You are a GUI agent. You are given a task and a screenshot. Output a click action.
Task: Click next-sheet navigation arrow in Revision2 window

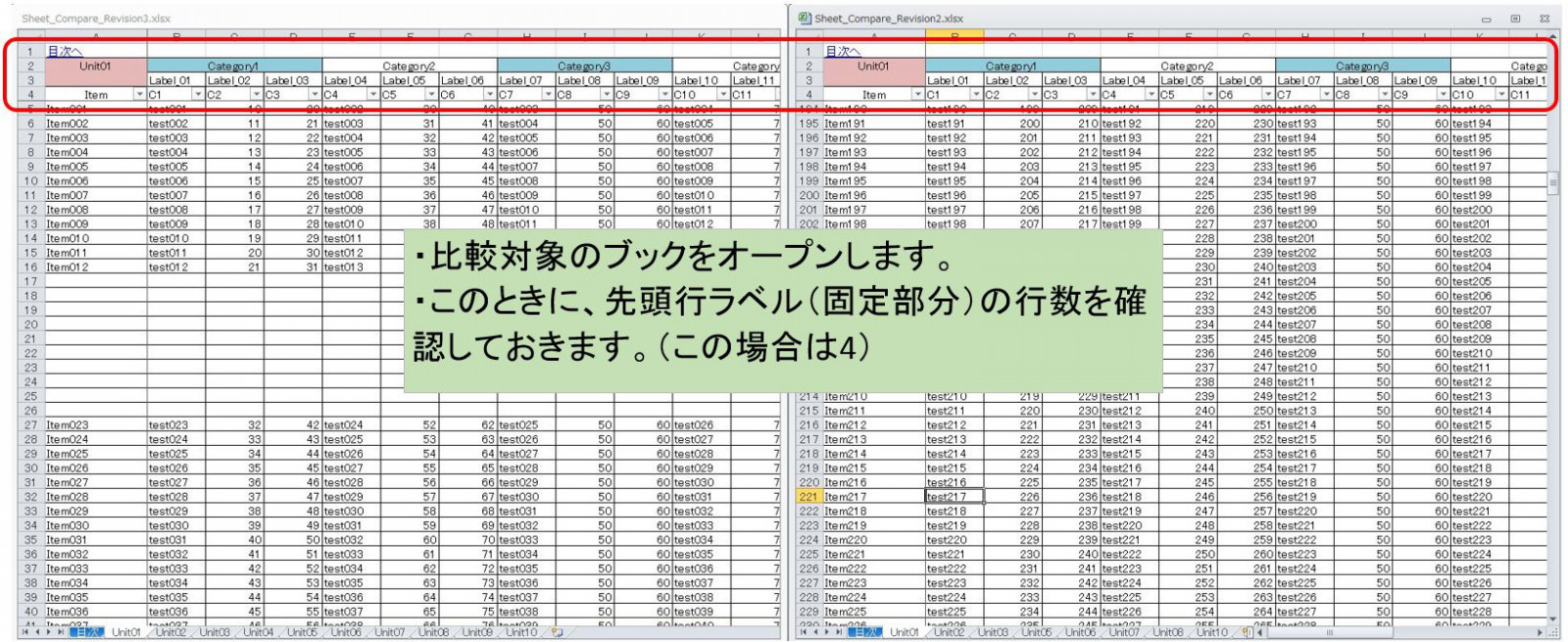coord(828,633)
